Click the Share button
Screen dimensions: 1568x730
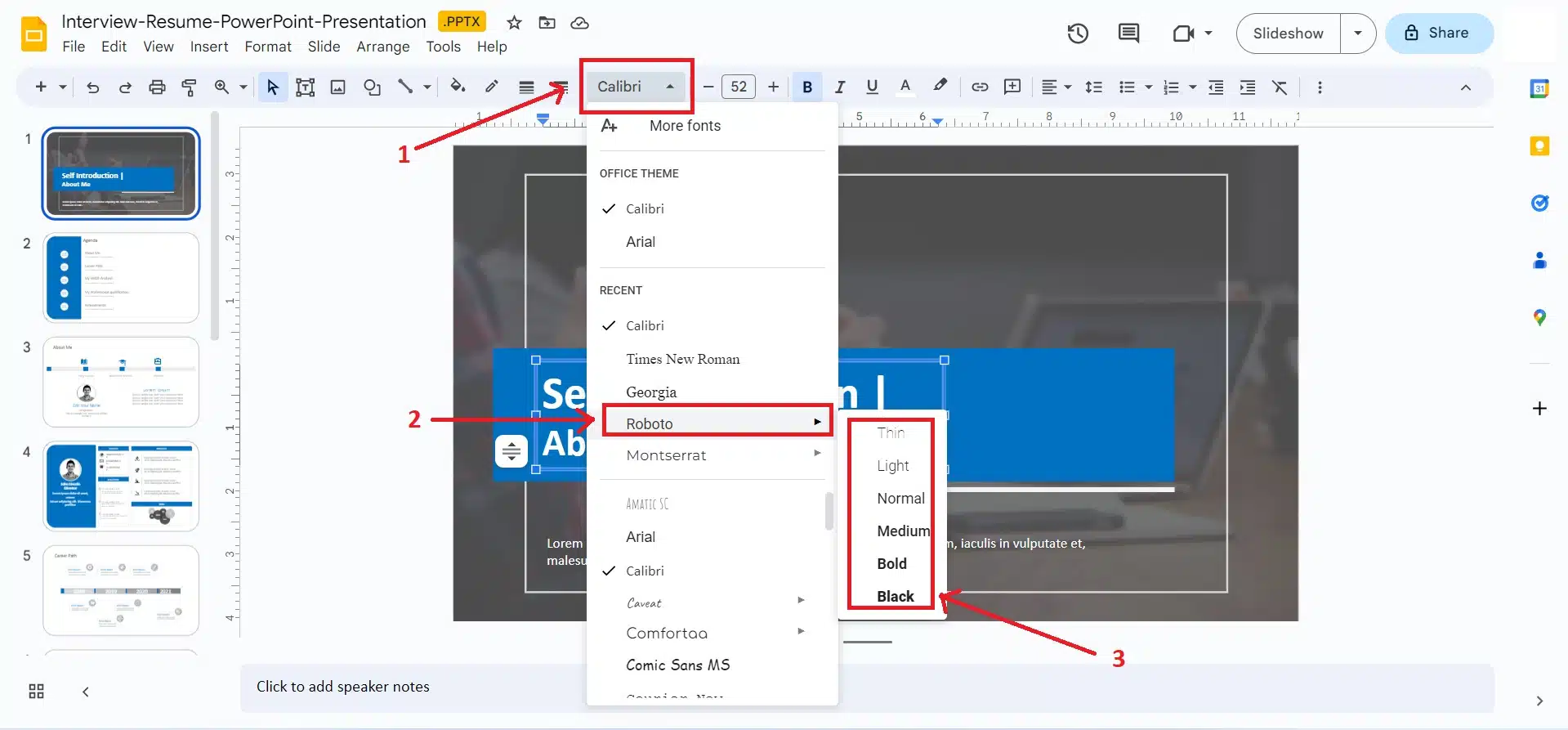pyautogui.click(x=1438, y=34)
